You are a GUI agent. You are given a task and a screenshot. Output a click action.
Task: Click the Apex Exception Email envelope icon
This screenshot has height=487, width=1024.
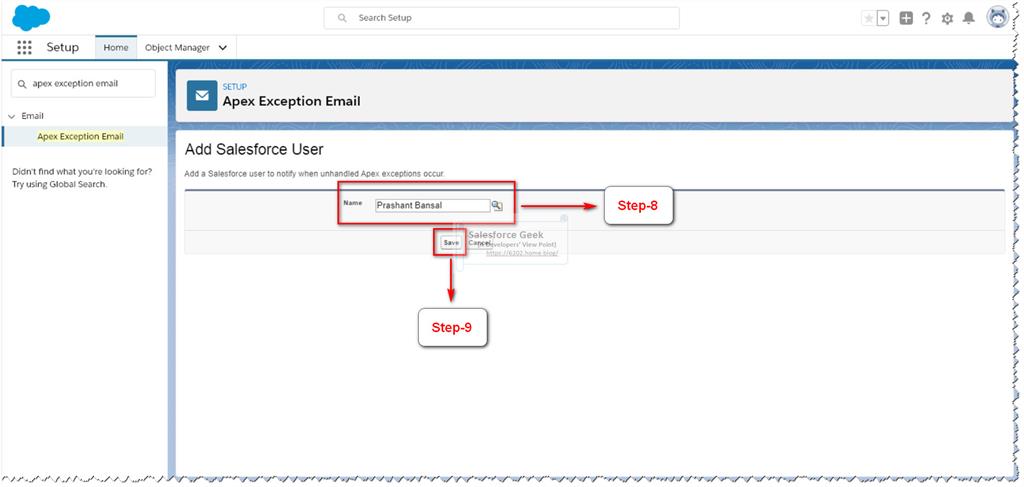(202, 96)
